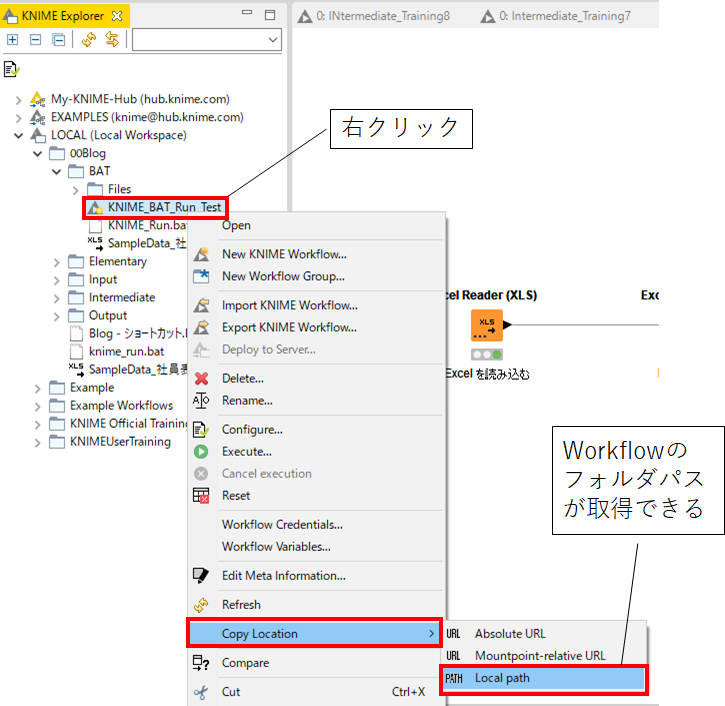Select the KNIME_BAT_Run_Test workflow
The height and width of the screenshot is (706, 725).
point(164,207)
